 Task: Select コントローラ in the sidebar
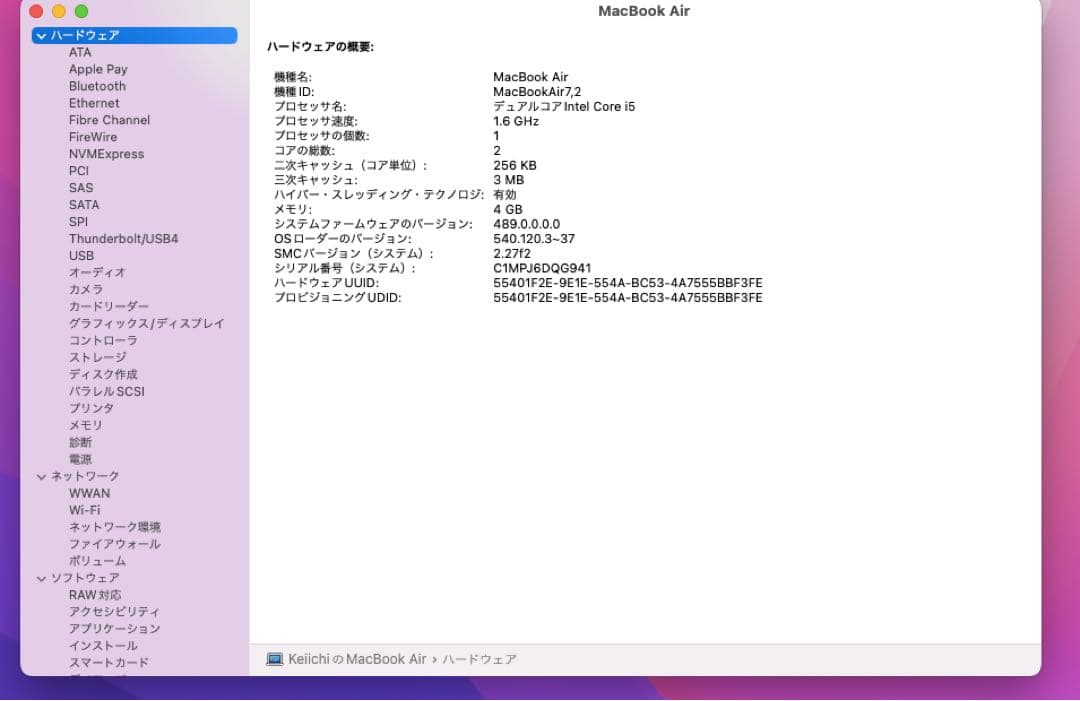103,340
